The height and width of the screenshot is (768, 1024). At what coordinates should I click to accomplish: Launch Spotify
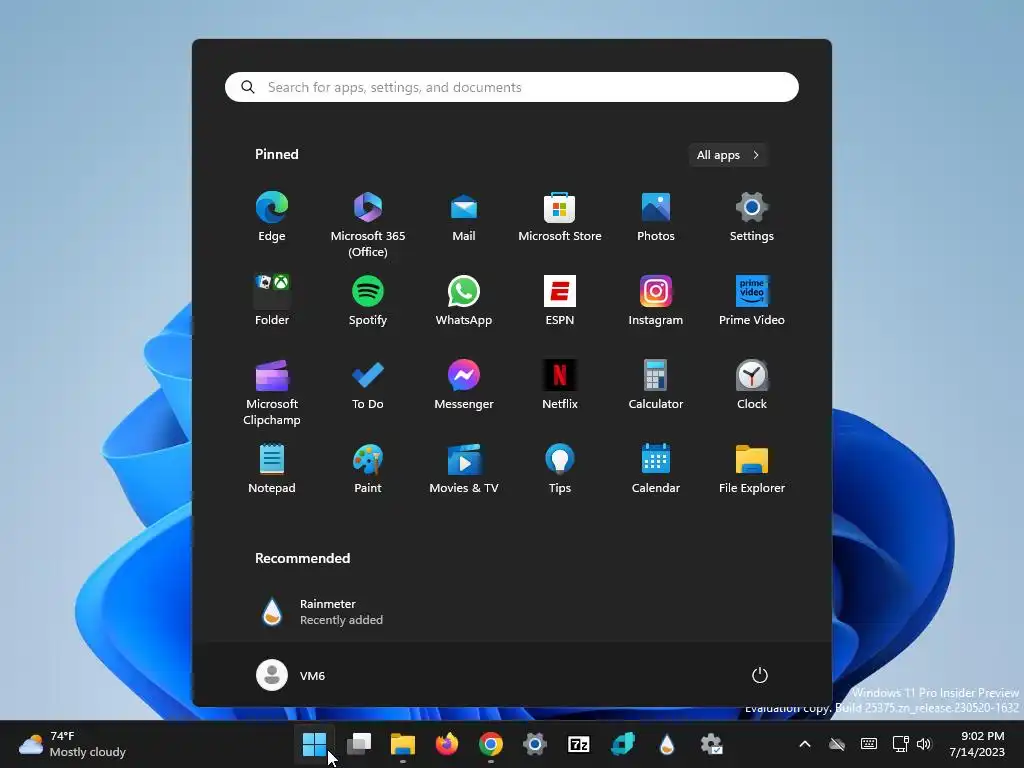368,301
